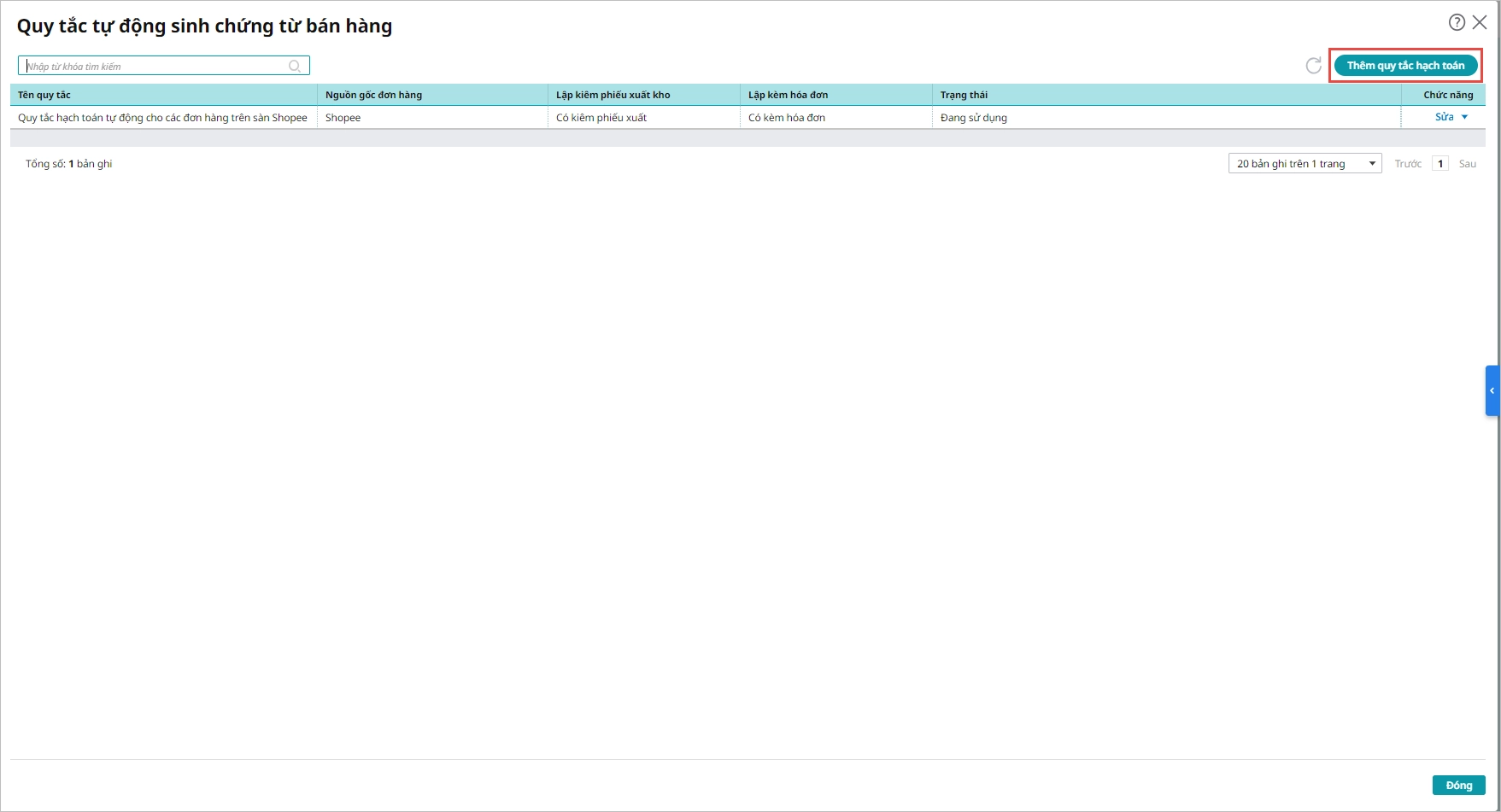The height and width of the screenshot is (812, 1501).
Task: Select page number 1
Action: [1440, 164]
